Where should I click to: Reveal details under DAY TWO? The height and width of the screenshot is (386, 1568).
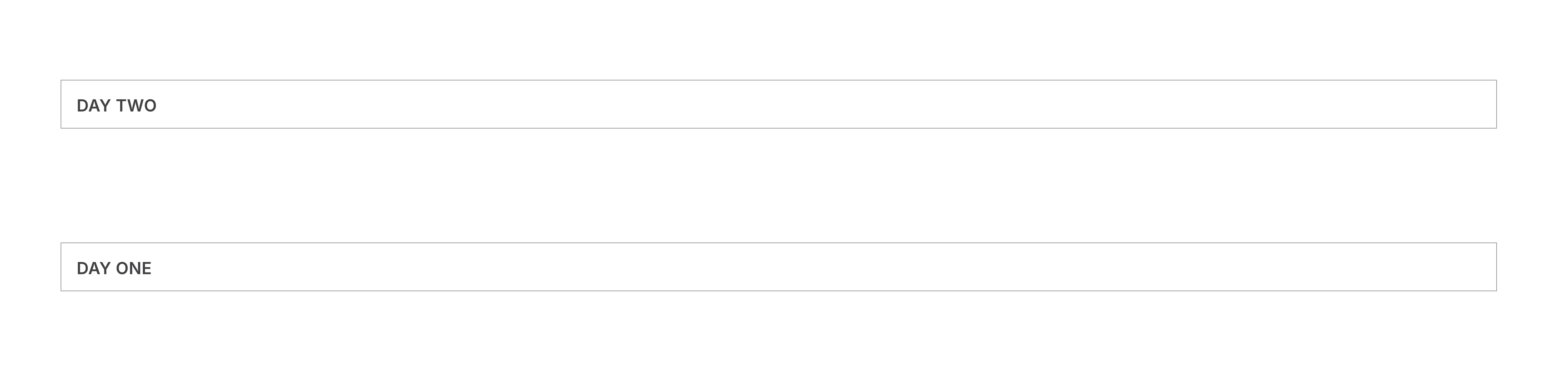778,104
